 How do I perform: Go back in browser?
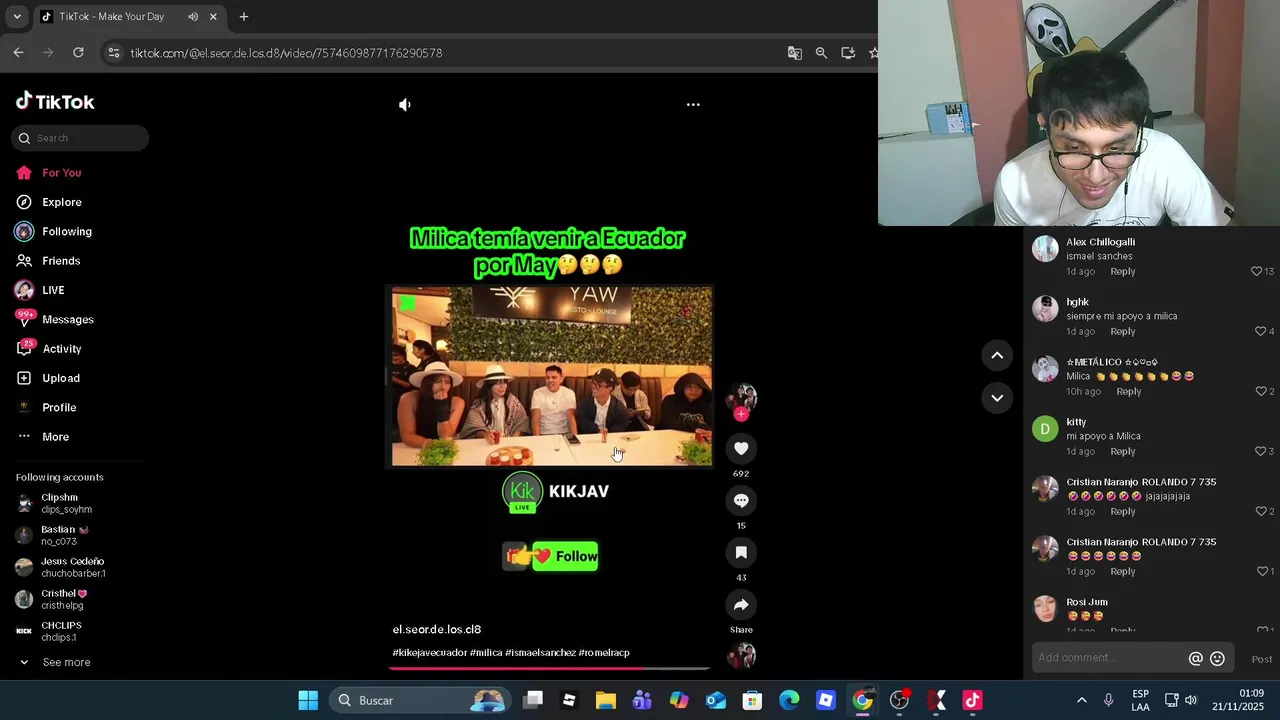[18, 53]
